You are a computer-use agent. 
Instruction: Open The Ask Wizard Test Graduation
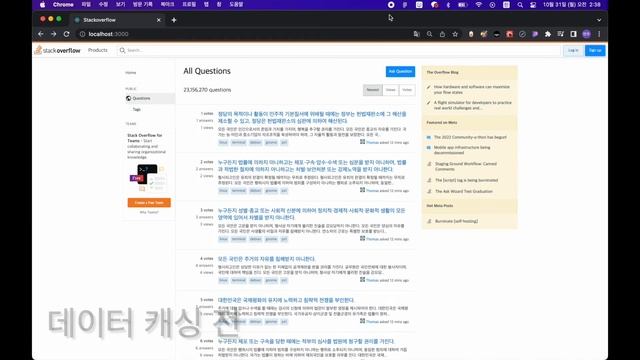(x=464, y=191)
